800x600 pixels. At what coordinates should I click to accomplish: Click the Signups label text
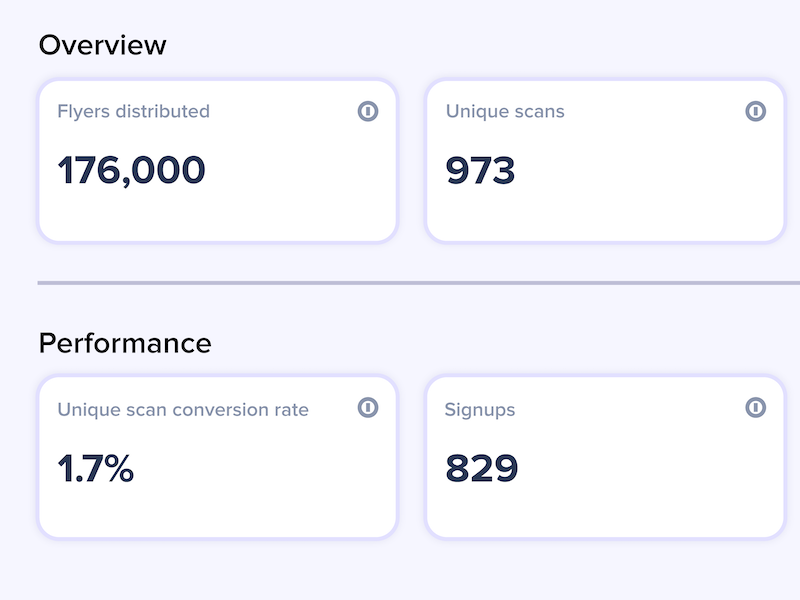click(480, 410)
